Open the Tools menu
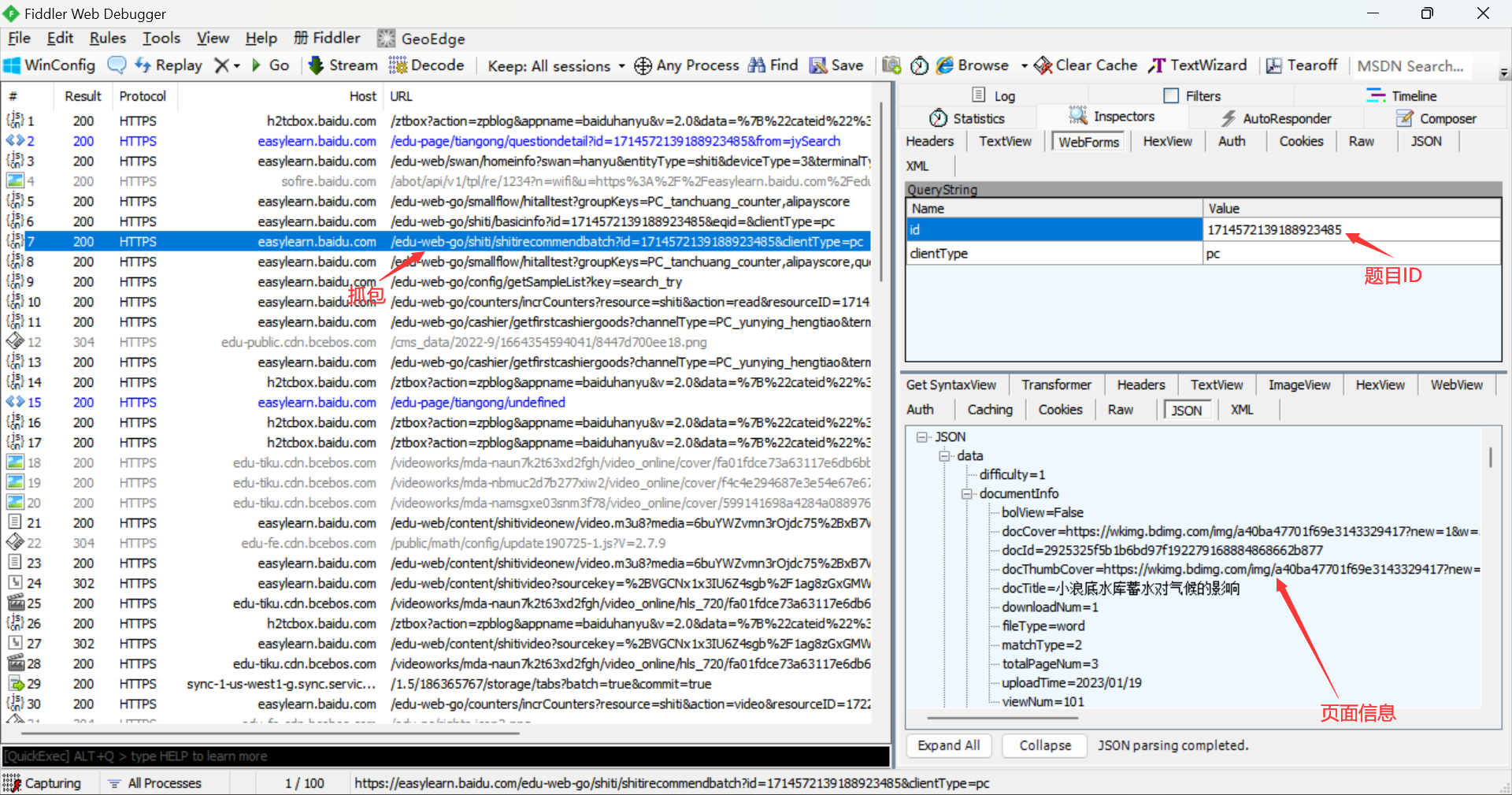 [161, 38]
